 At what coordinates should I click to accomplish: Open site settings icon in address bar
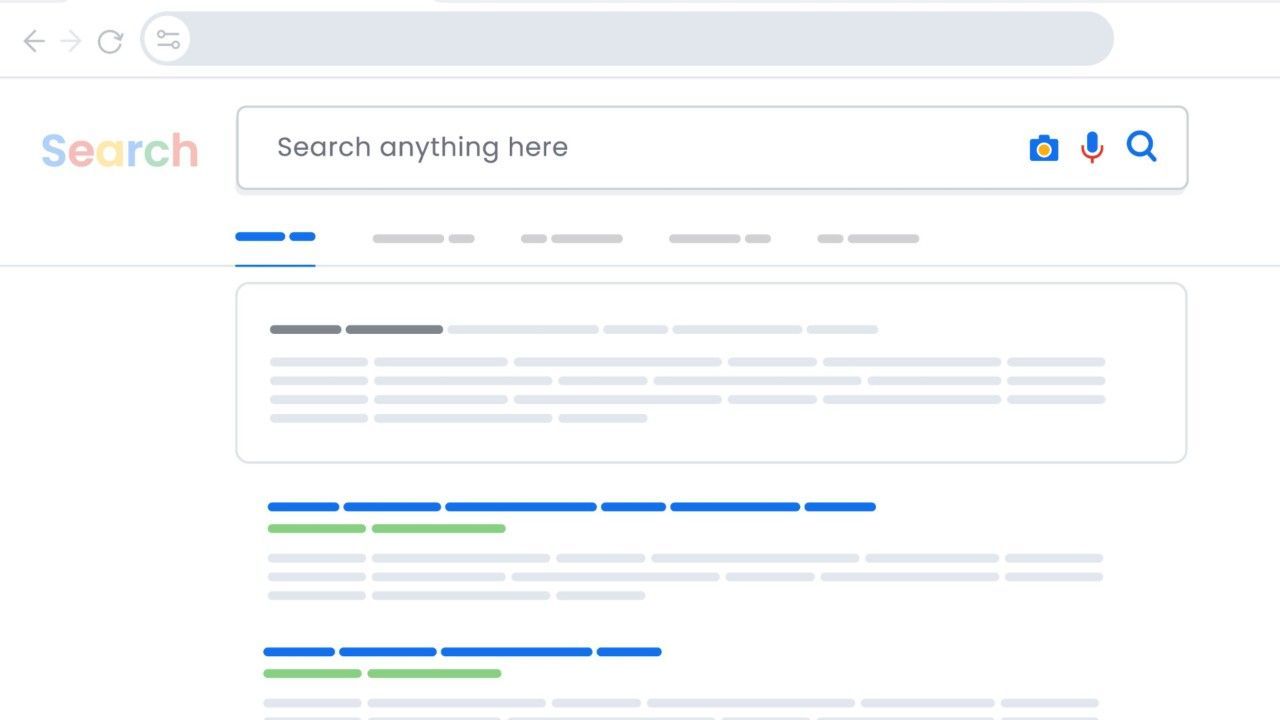pyautogui.click(x=168, y=40)
